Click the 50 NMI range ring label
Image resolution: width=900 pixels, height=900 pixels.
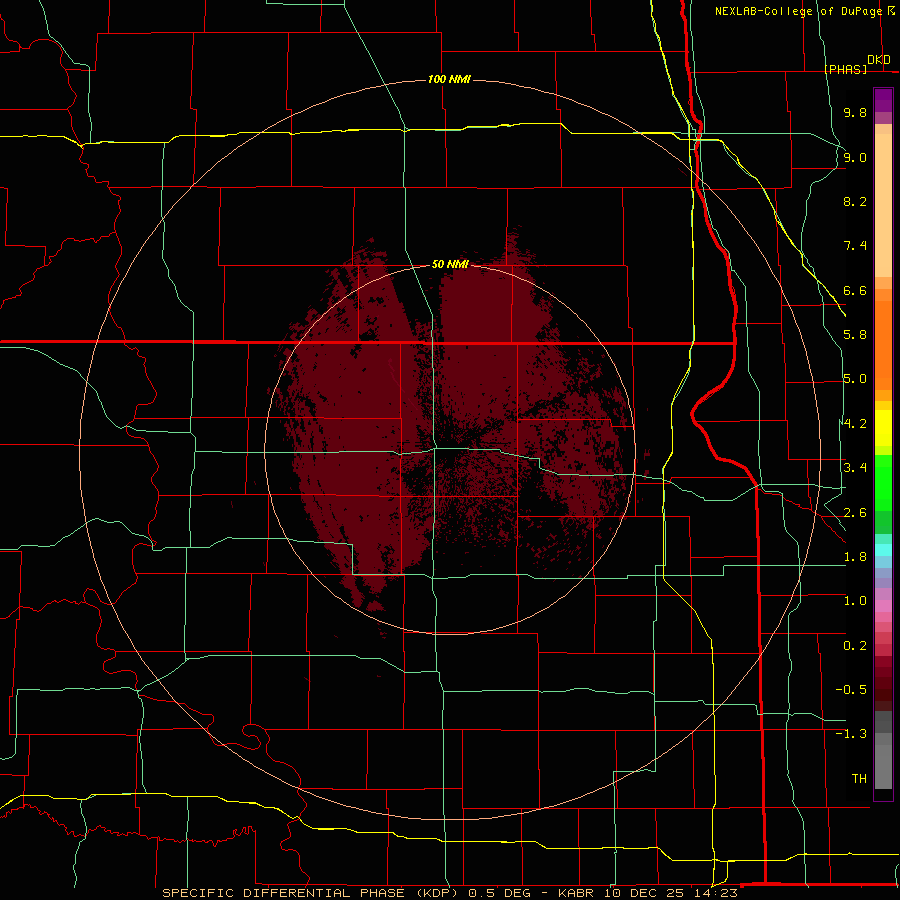(450, 264)
